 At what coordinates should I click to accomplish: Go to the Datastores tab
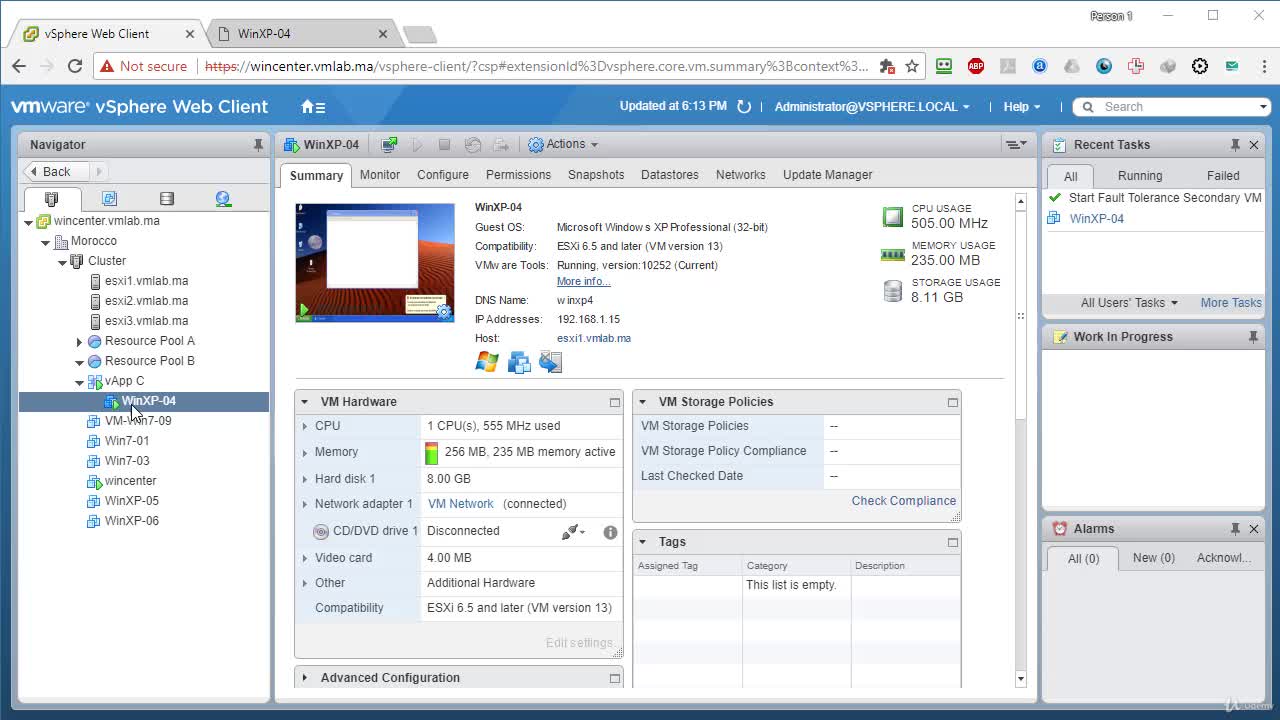[670, 175]
